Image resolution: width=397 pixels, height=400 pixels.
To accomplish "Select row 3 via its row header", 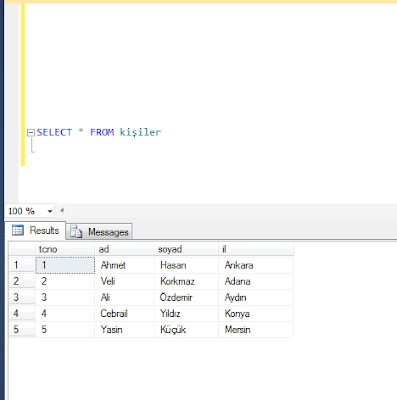I will point(22,297).
